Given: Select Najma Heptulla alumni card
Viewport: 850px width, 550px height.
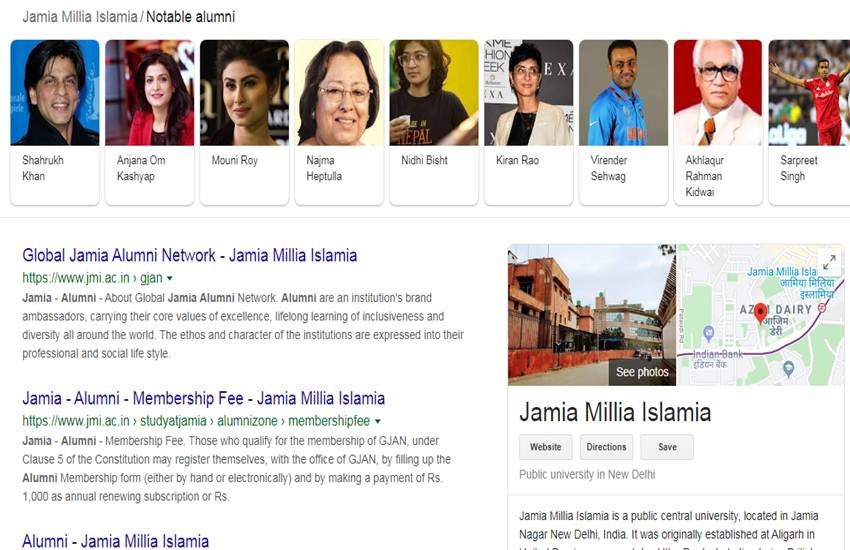Looking at the screenshot, I should [339, 122].
